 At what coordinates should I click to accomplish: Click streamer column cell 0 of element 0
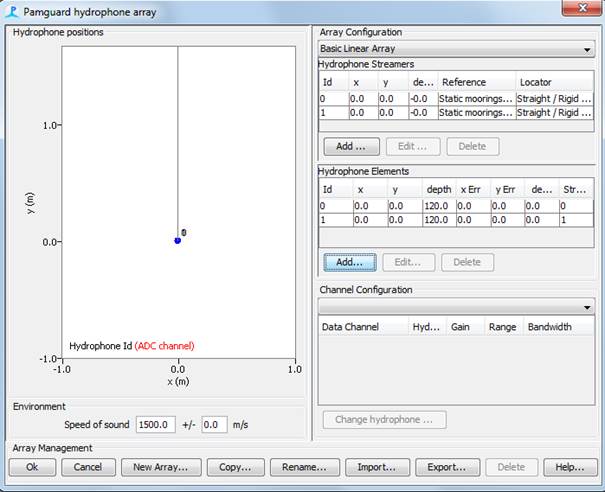coord(576,206)
